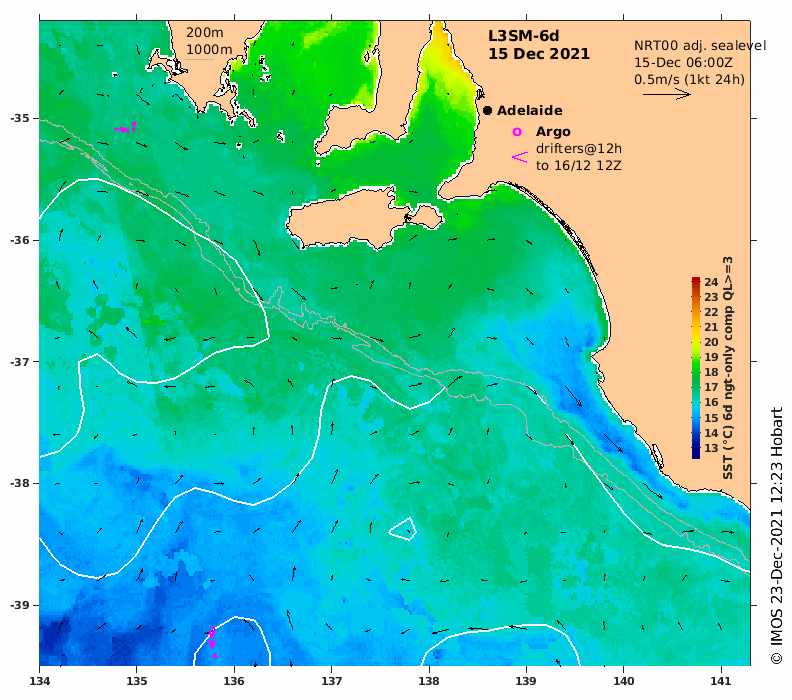Click the longitude label '141'
This screenshot has height=700, width=792.
721,681
